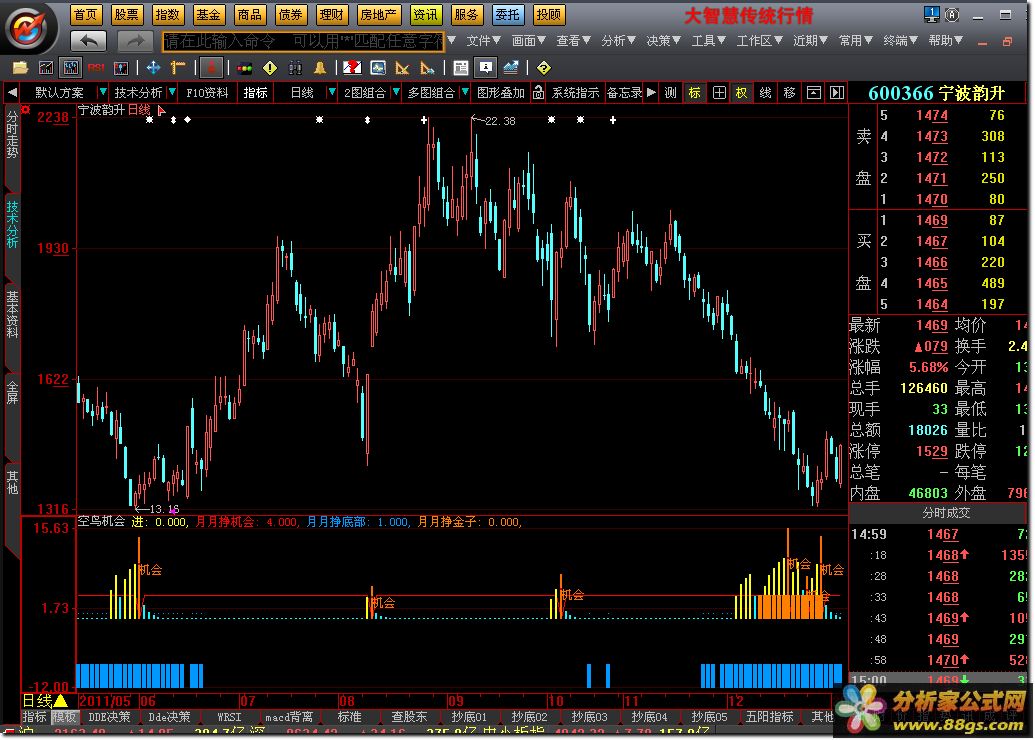Click the binoculars search icon
Image resolution: width=1035 pixels, height=740 pixels.
tap(295, 68)
